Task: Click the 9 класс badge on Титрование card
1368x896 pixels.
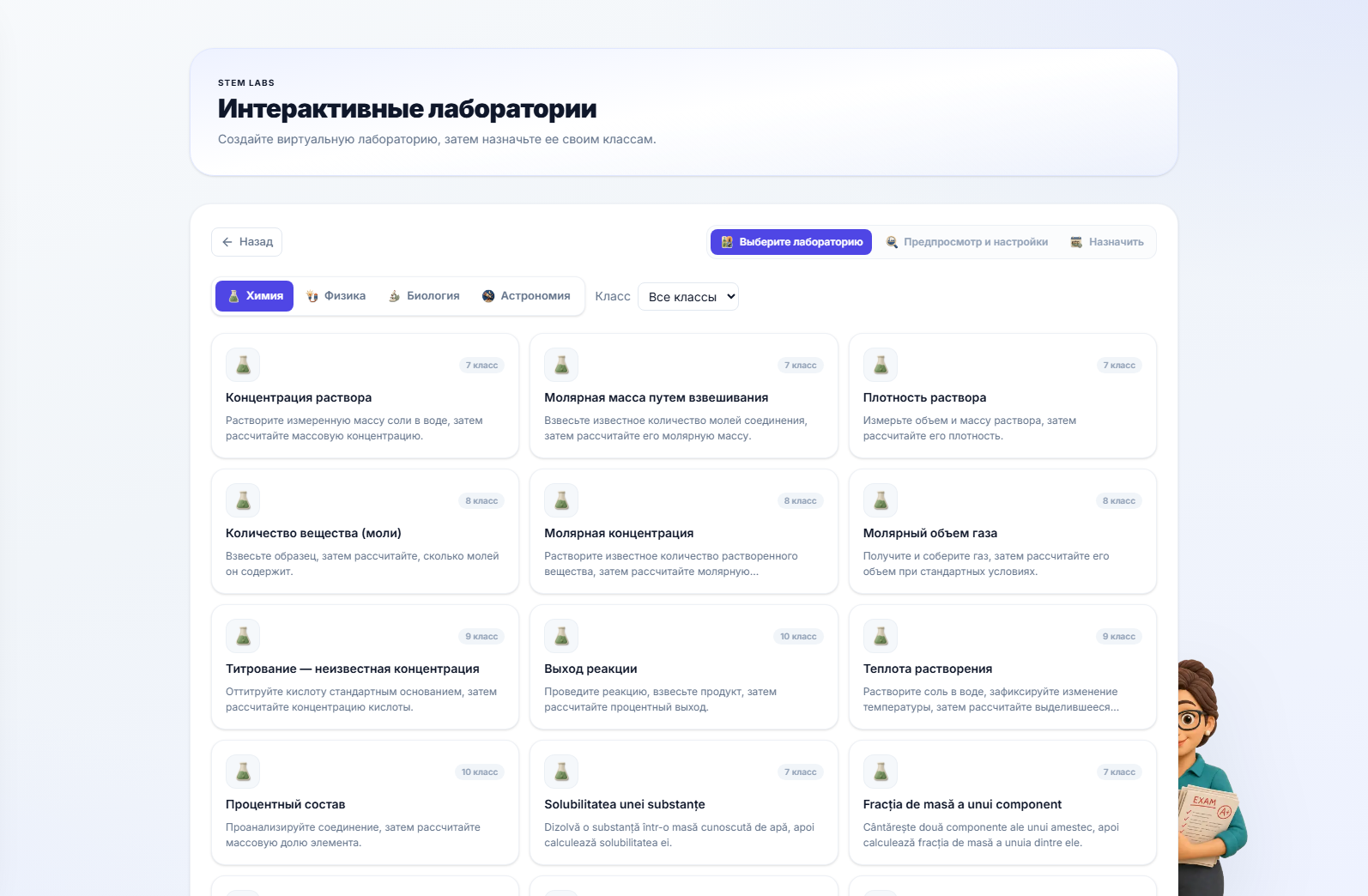Action: pyautogui.click(x=481, y=637)
